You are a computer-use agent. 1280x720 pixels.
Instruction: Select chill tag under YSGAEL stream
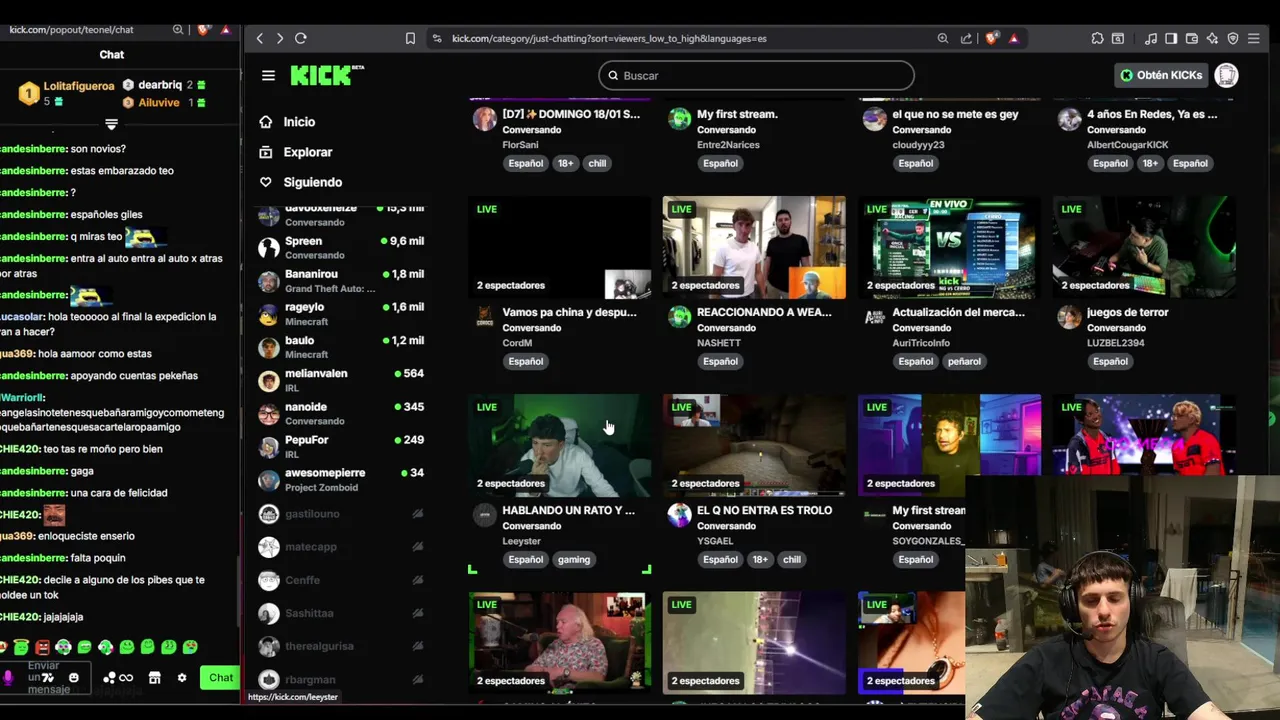[792, 559]
